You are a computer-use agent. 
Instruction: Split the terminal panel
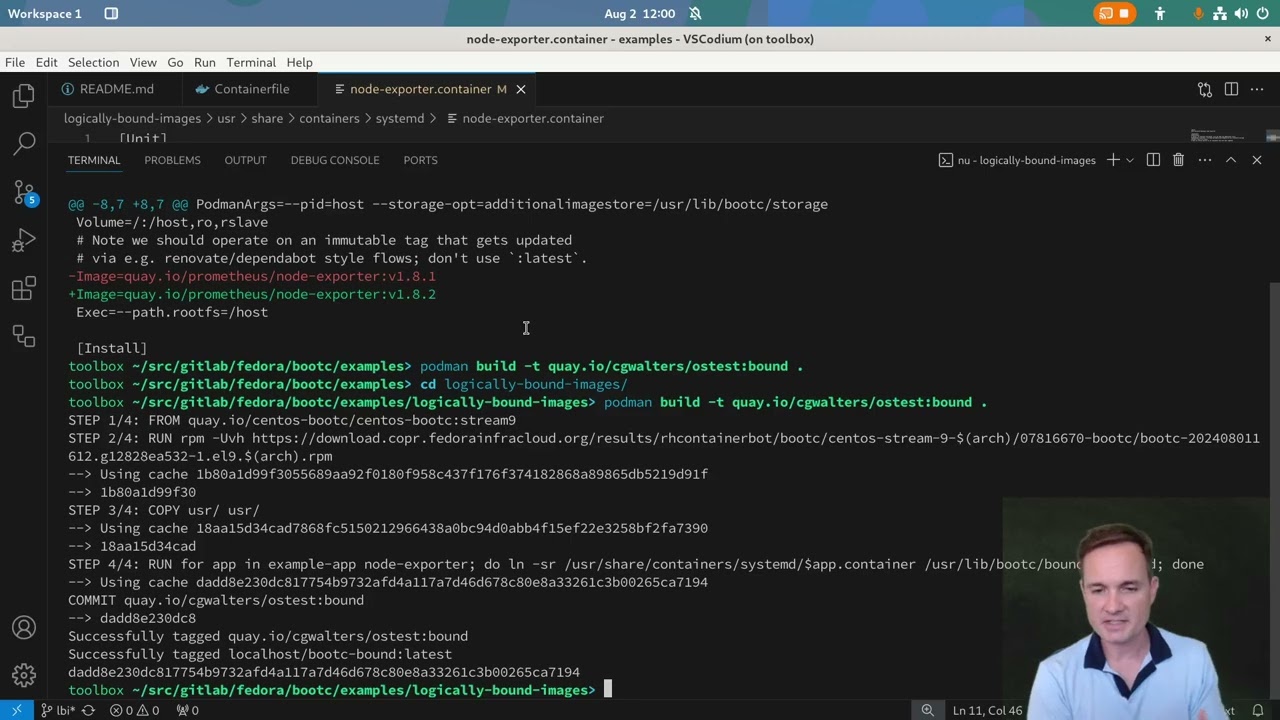point(1153,160)
